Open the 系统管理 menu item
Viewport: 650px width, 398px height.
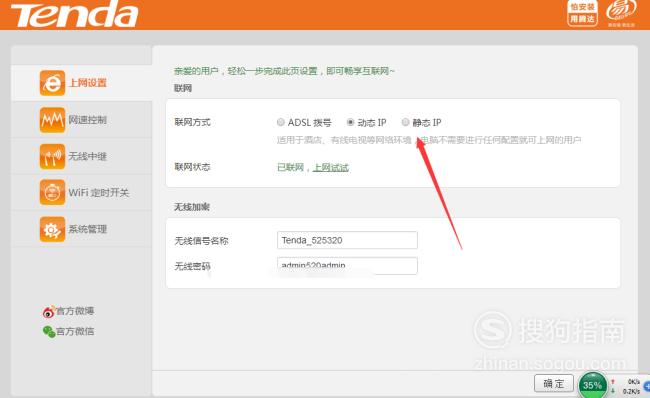pyautogui.click(x=81, y=229)
